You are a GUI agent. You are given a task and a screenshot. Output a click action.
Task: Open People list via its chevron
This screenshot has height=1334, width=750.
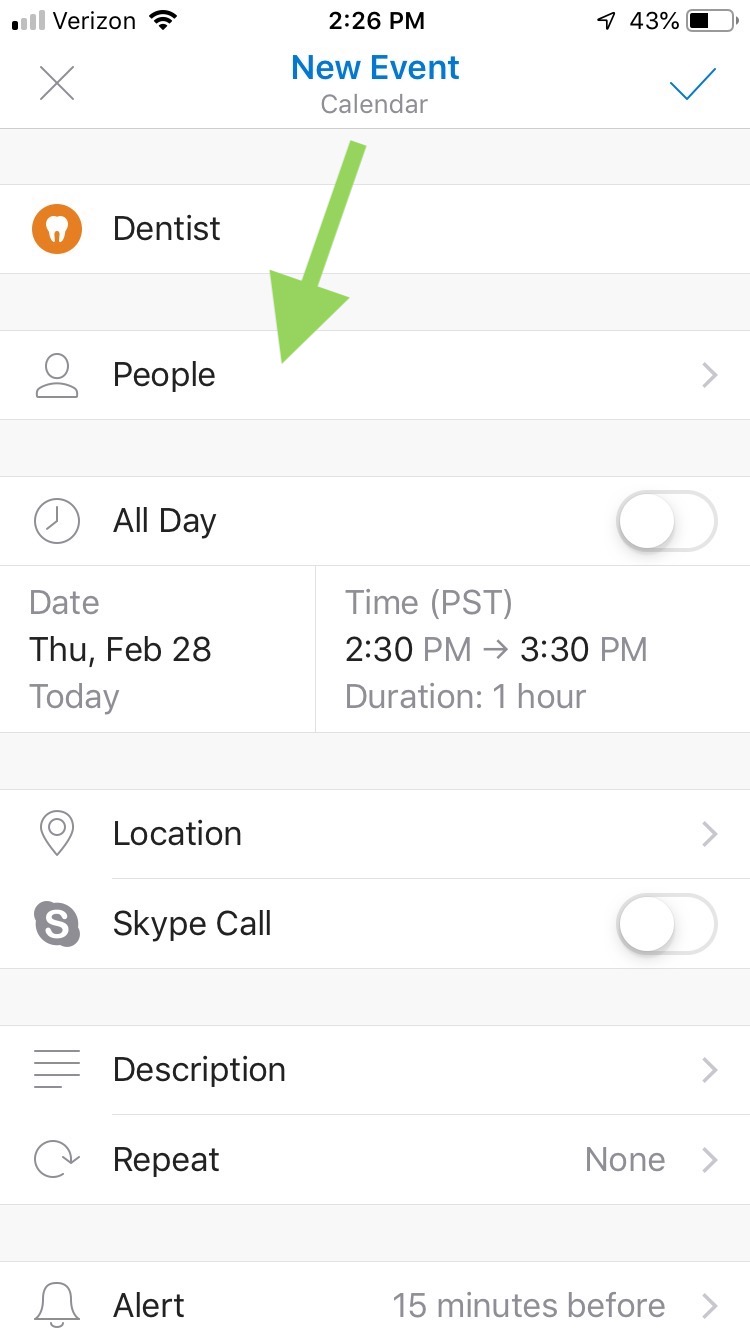click(x=709, y=375)
